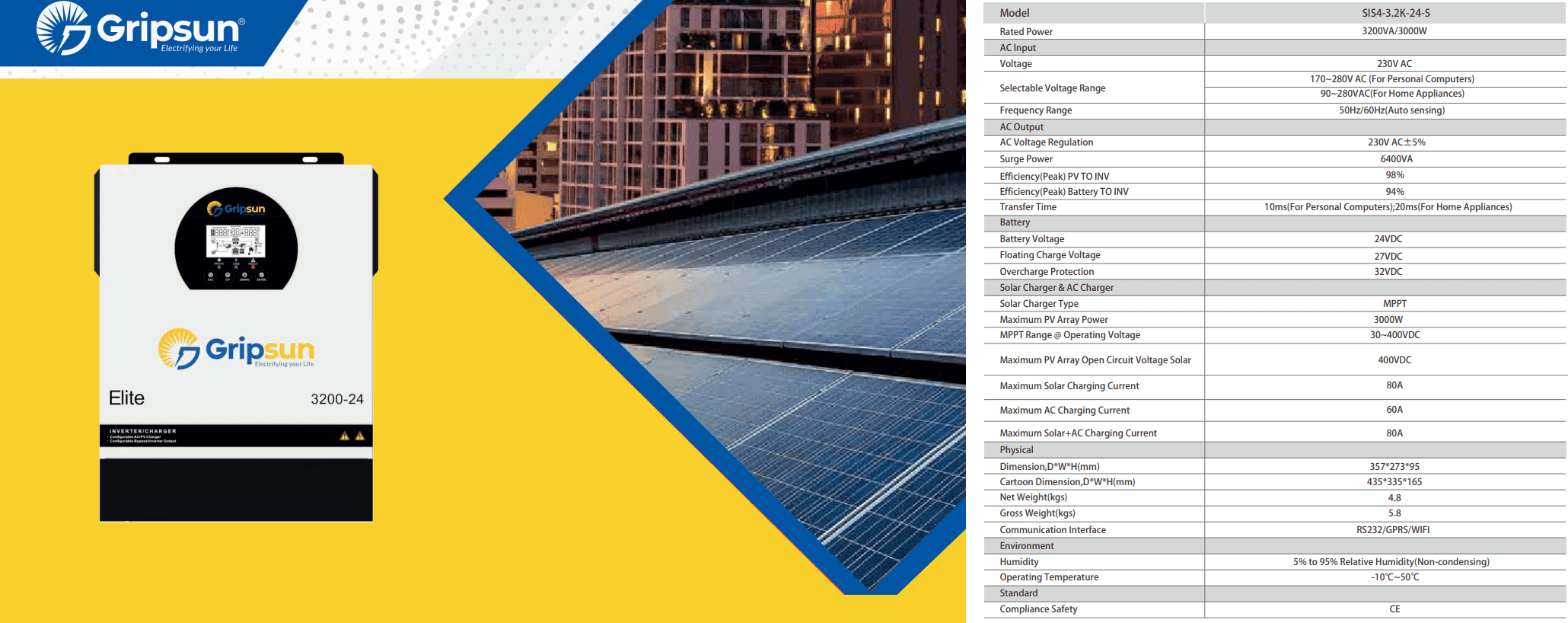Click the '3000W' PV array power value
This screenshot has width=1568, height=623.
click(x=1388, y=320)
